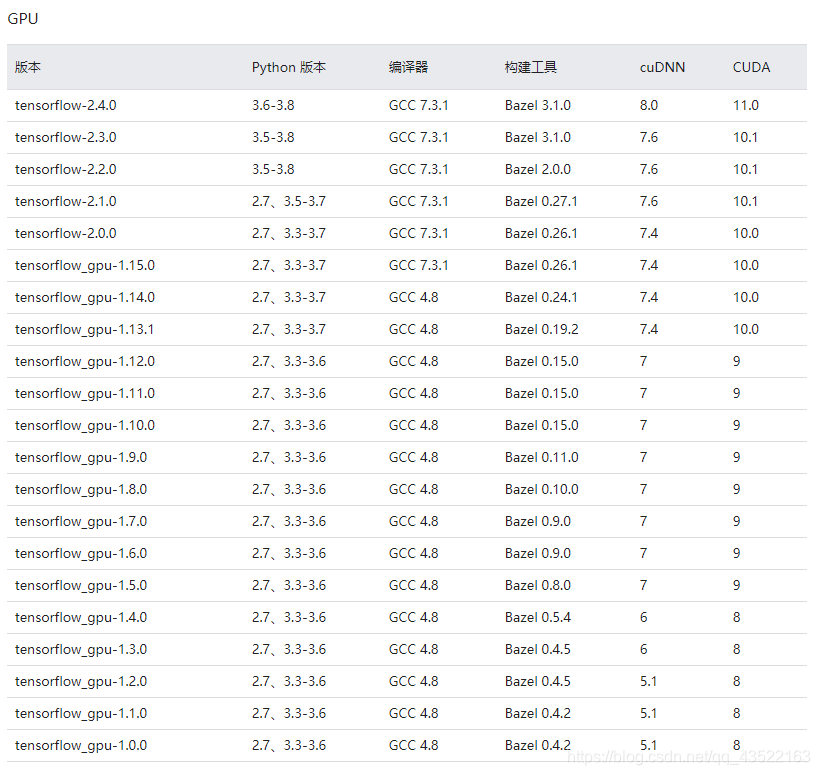820x775 pixels.
Task: Click the Bazel 0.10.0 cell
Action: click(x=542, y=489)
